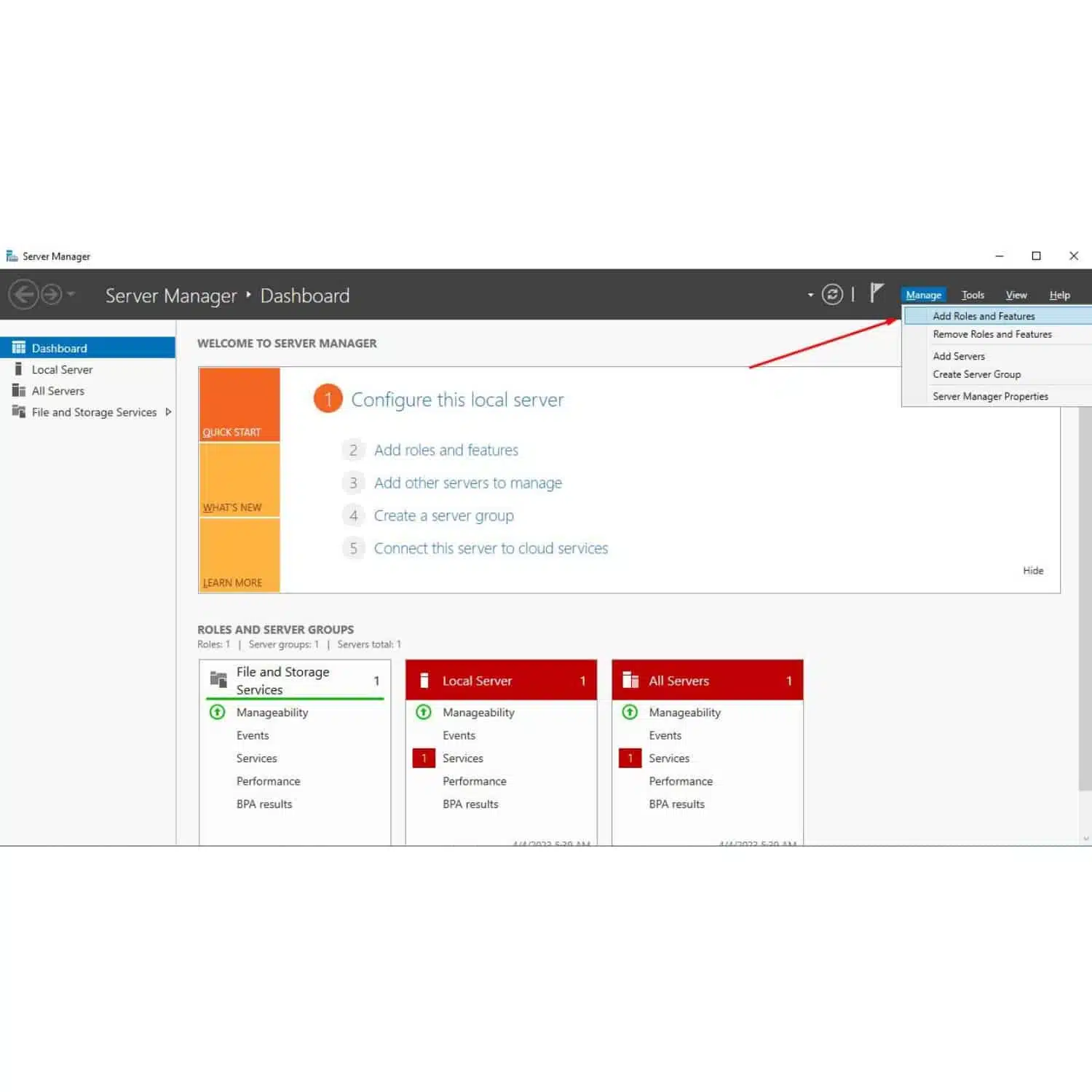Open the What's New tile
The height and width of the screenshot is (1092, 1092).
point(240,480)
